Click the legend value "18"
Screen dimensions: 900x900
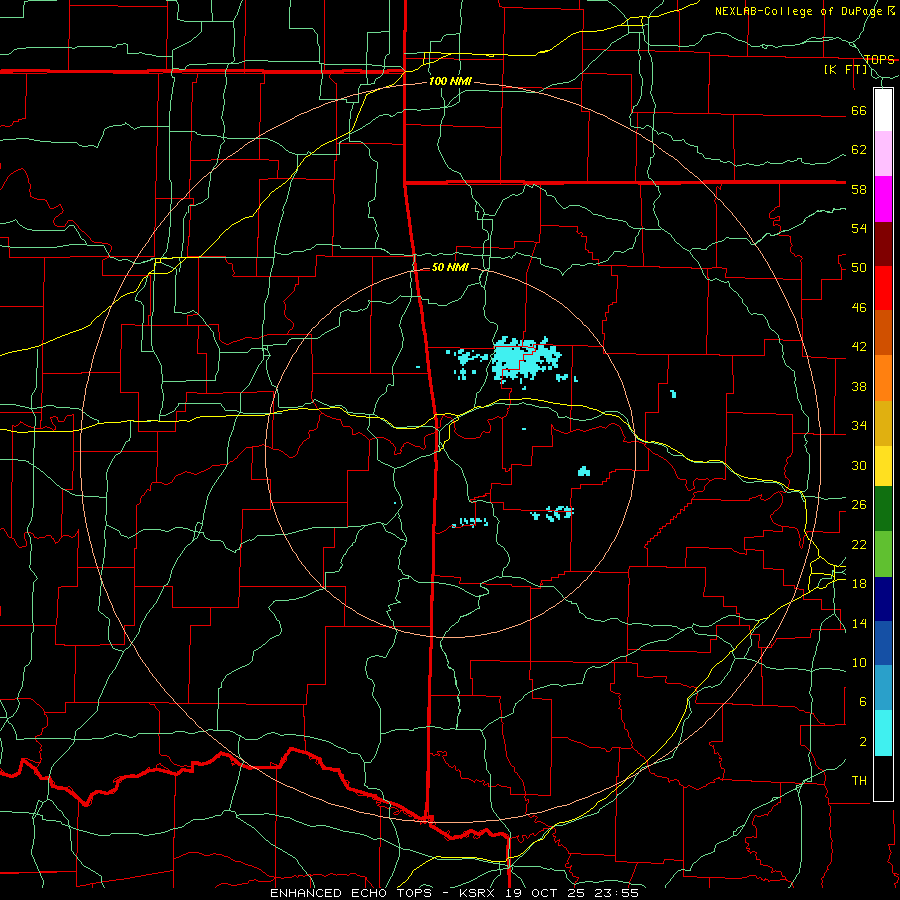pyautogui.click(x=859, y=584)
